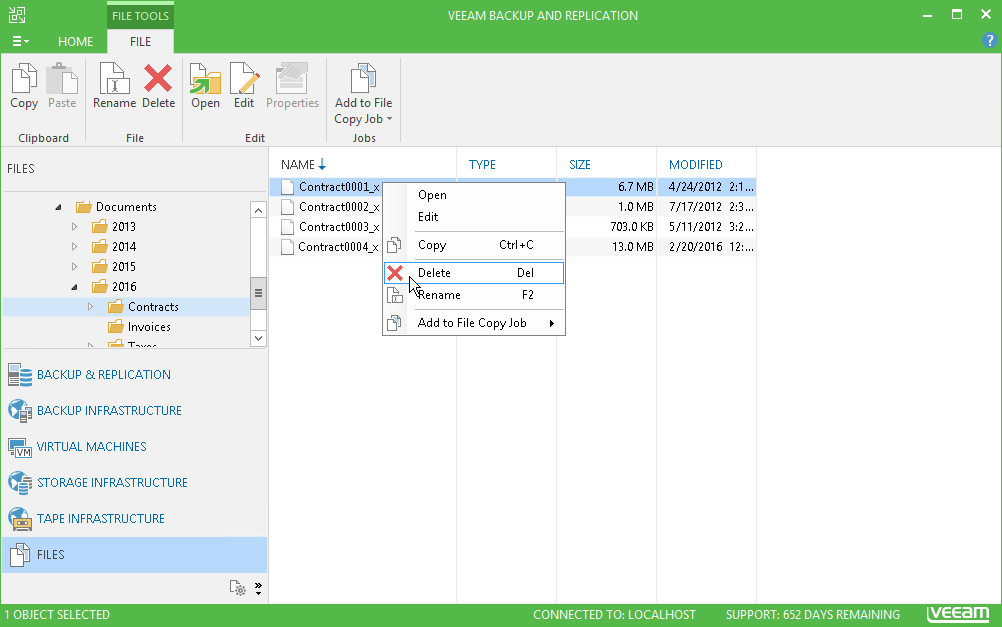Click the 2013 folder icon
Screen dimensions: 1002x627
coord(100,227)
